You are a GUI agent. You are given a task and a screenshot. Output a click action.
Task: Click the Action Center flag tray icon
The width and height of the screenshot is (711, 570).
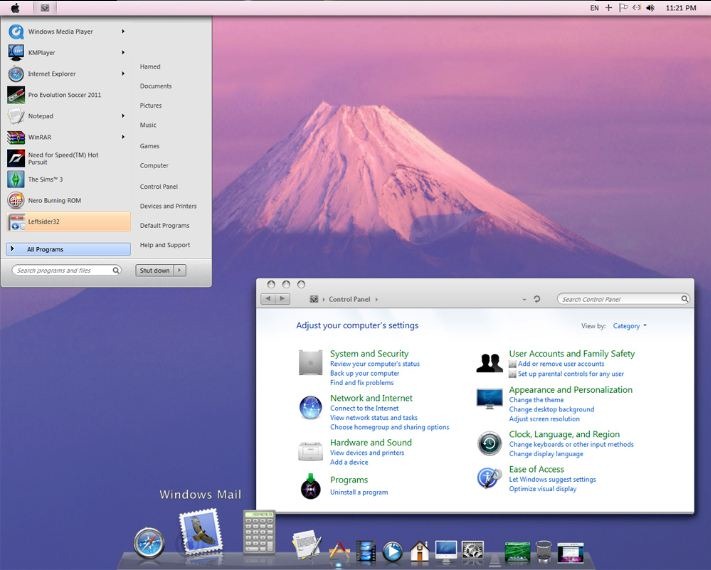tap(623, 8)
